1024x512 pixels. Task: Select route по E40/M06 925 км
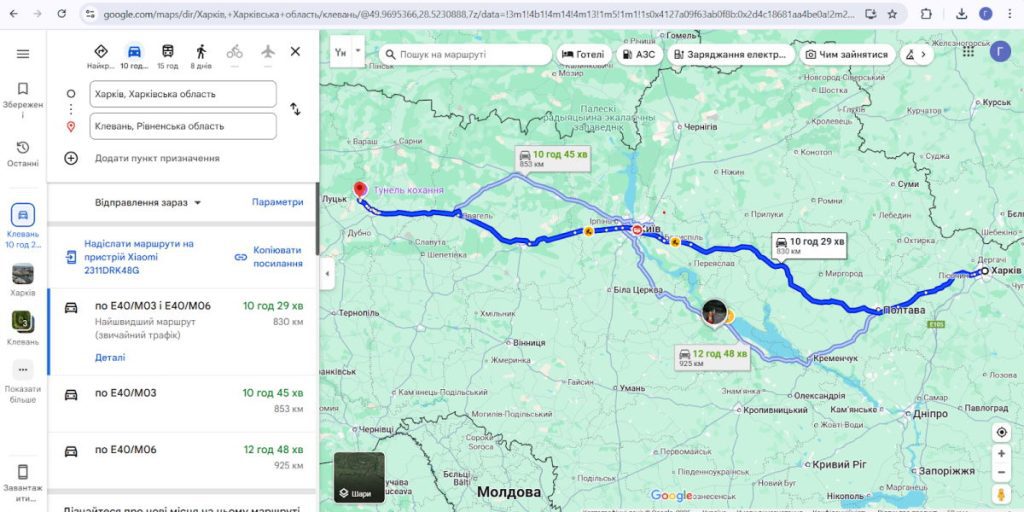coord(183,460)
